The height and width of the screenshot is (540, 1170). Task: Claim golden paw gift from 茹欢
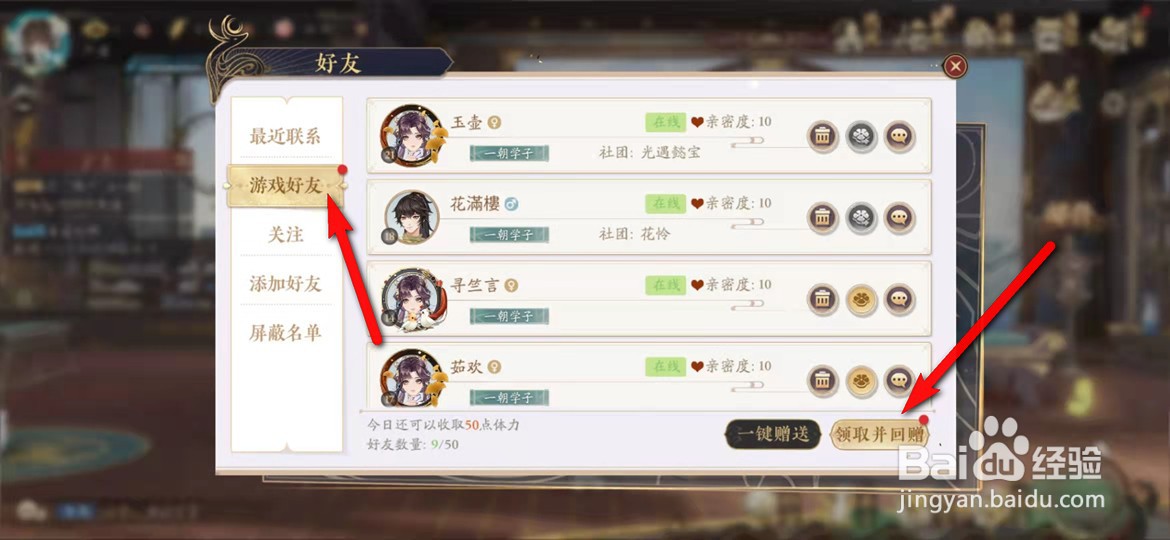click(861, 381)
